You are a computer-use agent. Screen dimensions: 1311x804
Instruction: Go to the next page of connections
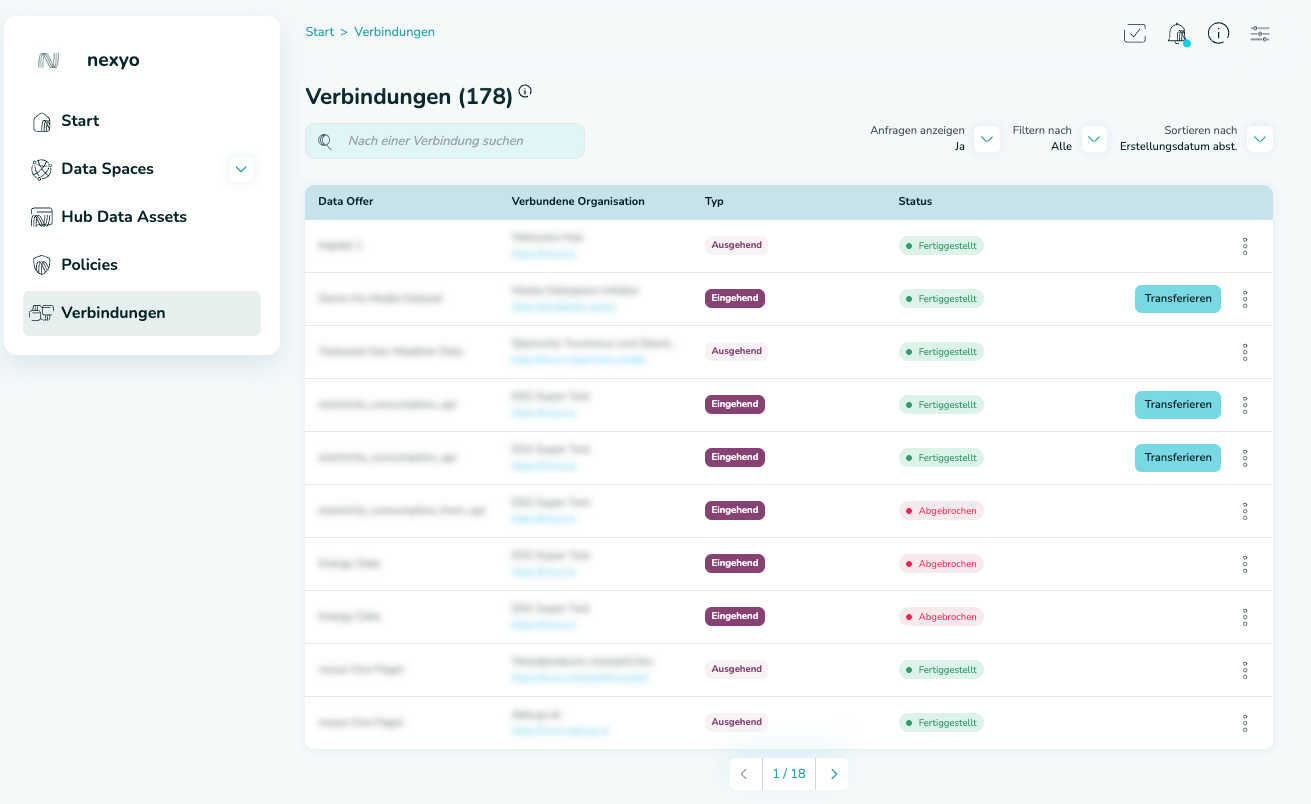832,773
